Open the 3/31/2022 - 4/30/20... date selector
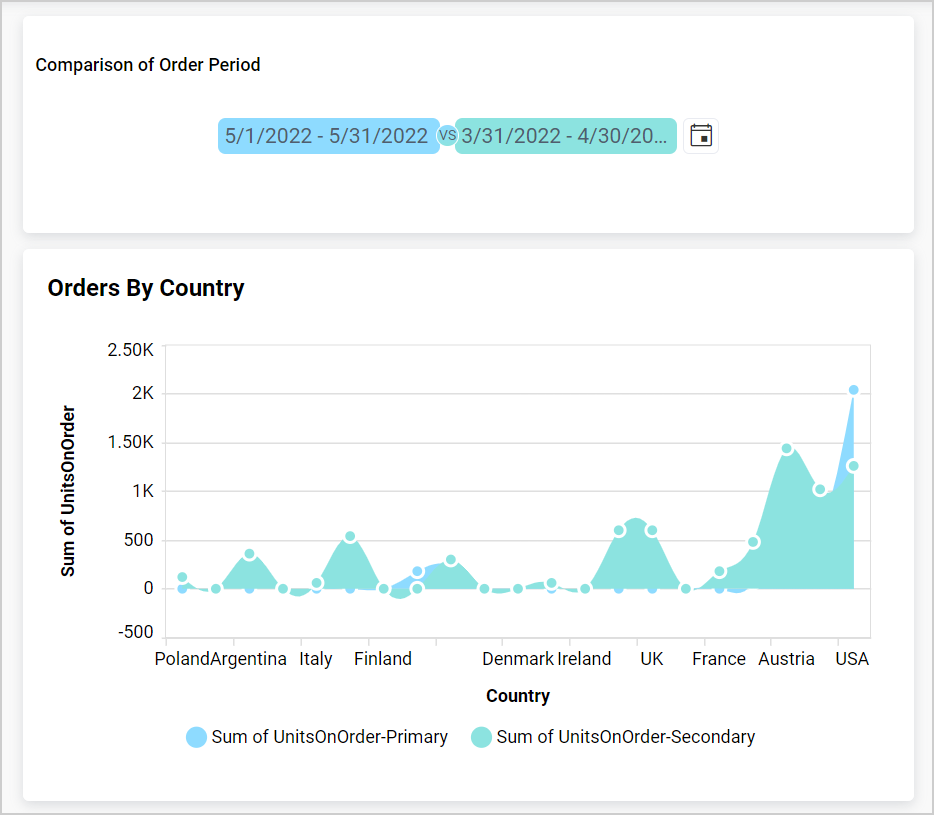934x815 pixels. (x=565, y=135)
